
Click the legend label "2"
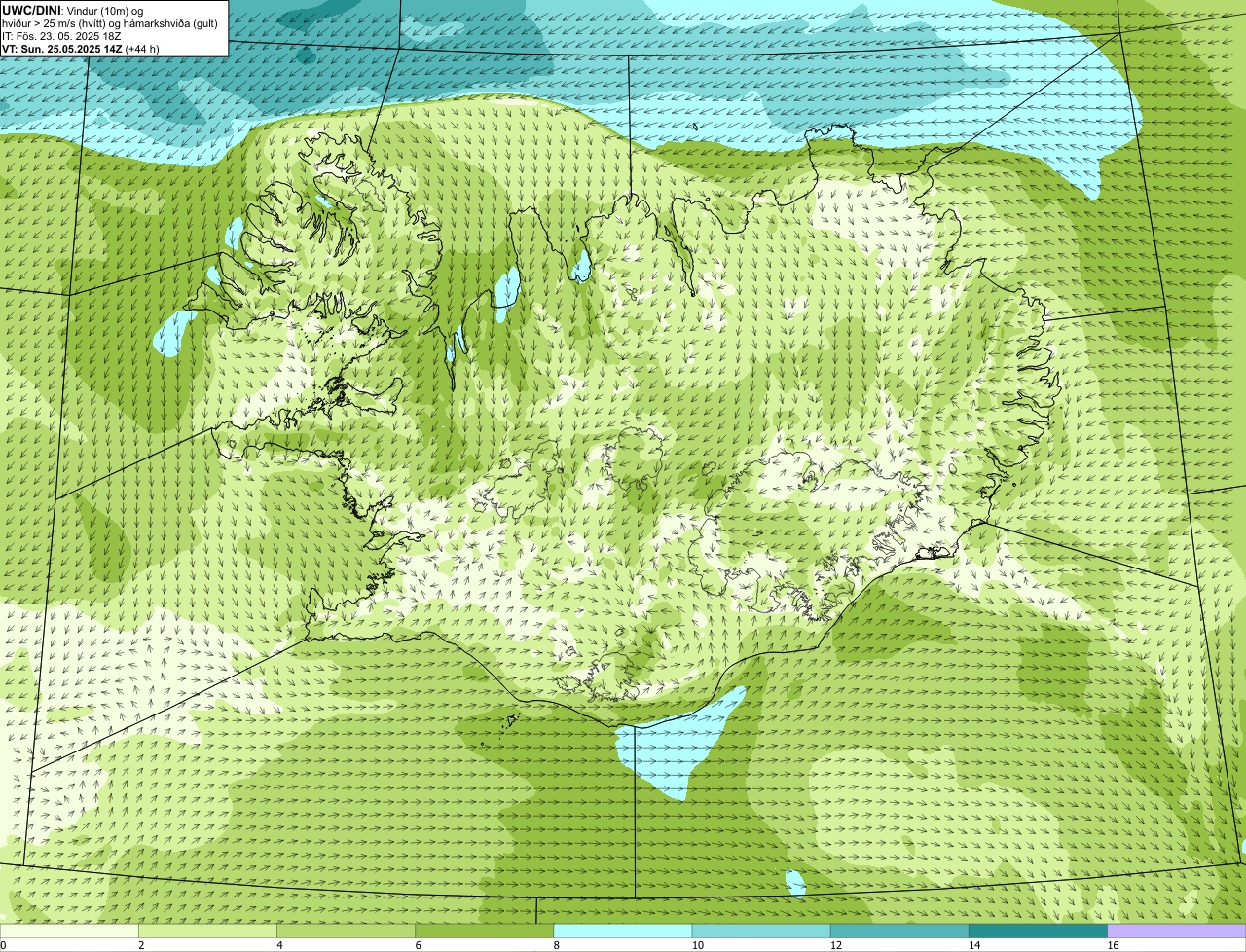pos(141,945)
